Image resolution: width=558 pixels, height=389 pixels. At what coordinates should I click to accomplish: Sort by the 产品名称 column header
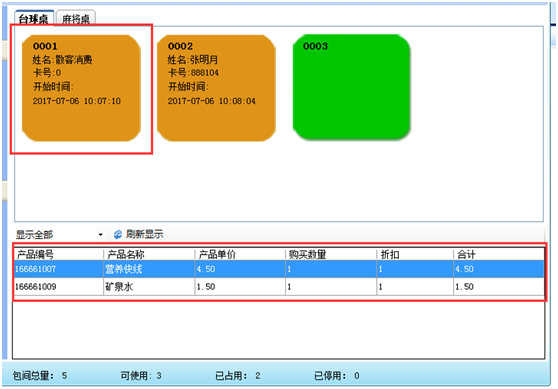[149, 254]
